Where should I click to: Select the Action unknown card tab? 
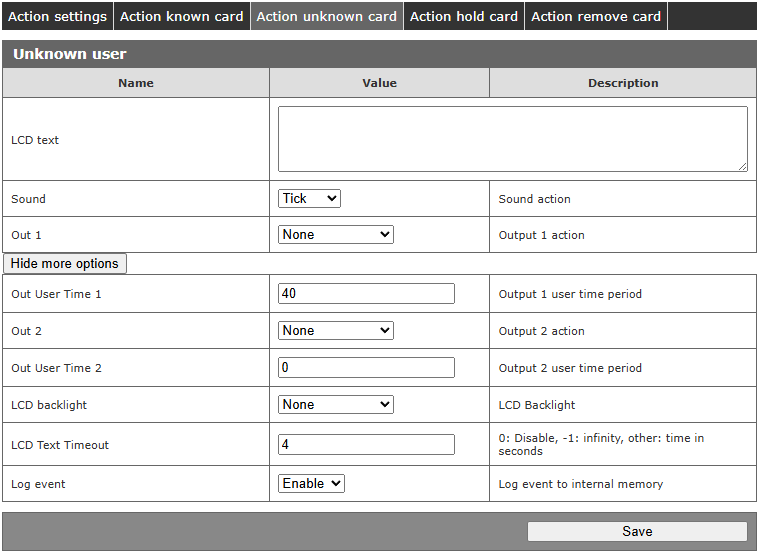point(327,16)
